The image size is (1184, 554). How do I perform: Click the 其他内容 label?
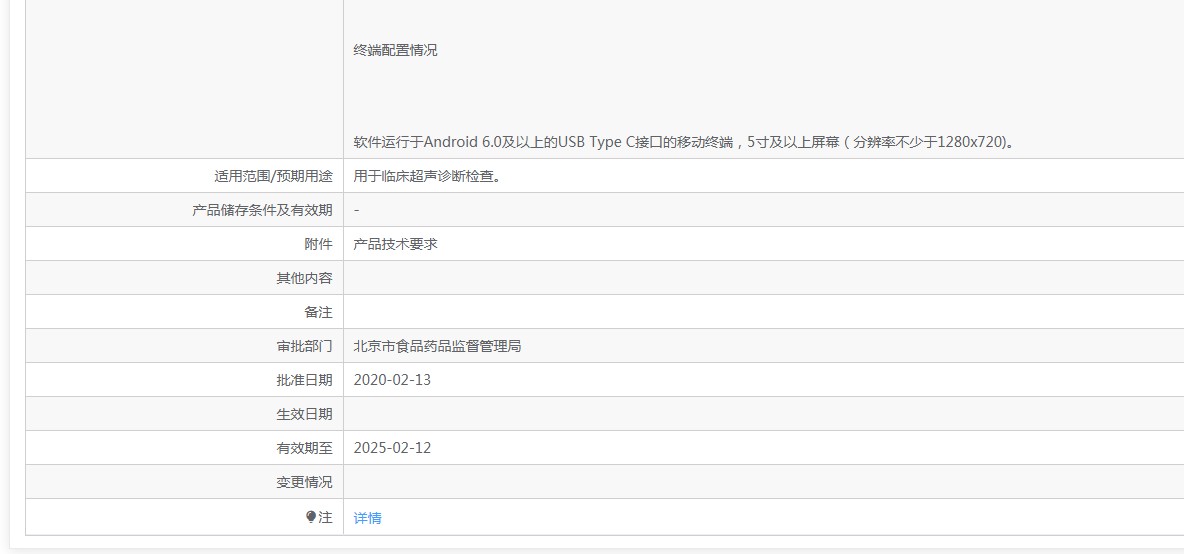pos(304,278)
